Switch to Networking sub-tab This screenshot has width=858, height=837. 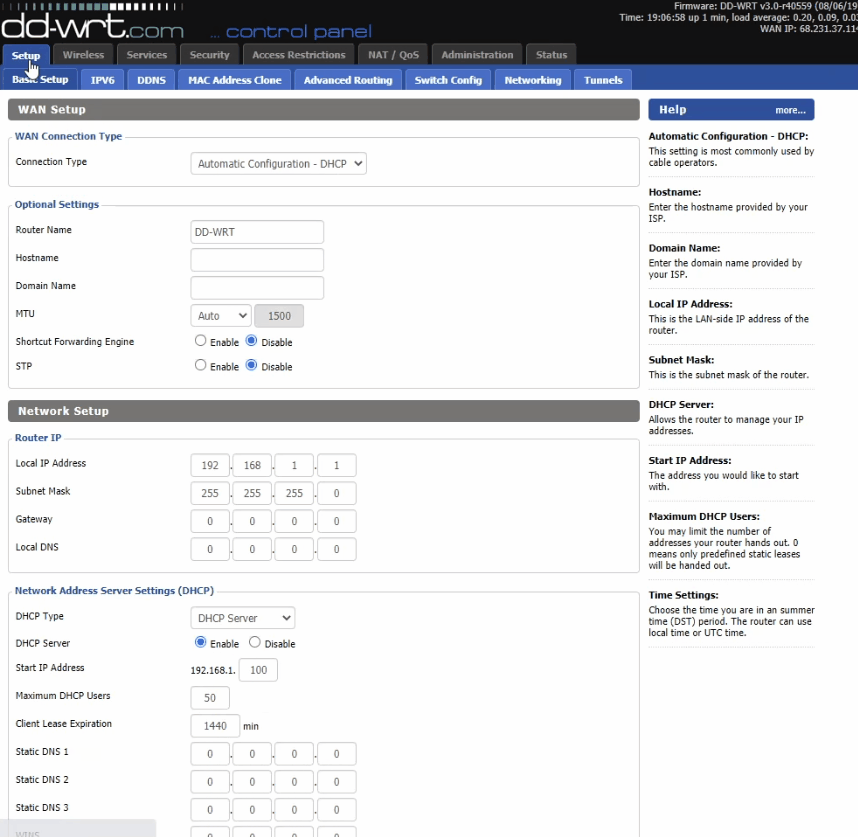pyautogui.click(x=533, y=80)
